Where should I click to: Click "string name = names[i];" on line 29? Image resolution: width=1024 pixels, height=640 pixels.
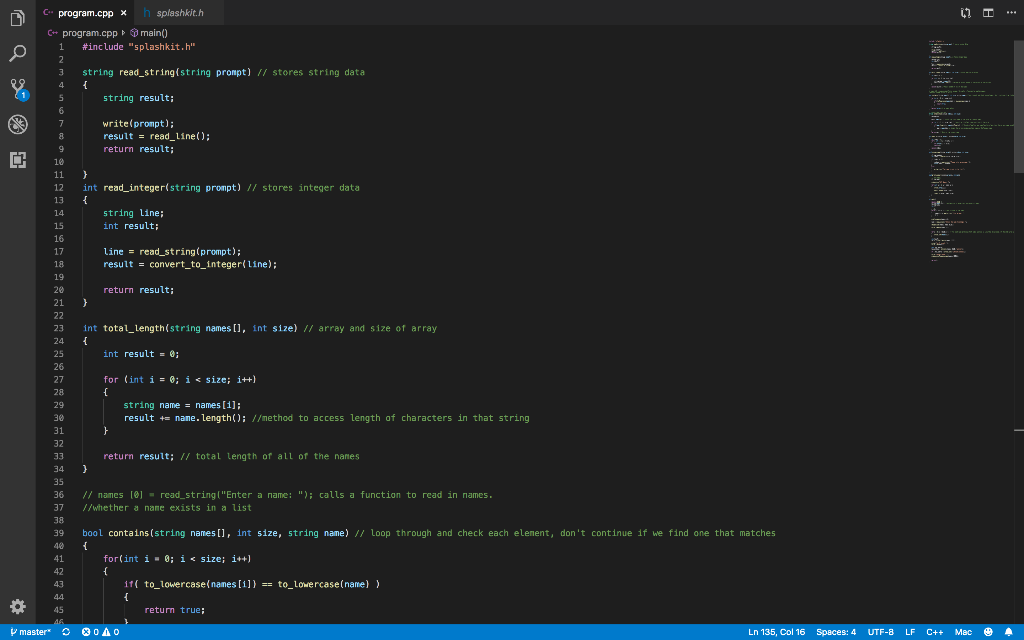[182, 406]
